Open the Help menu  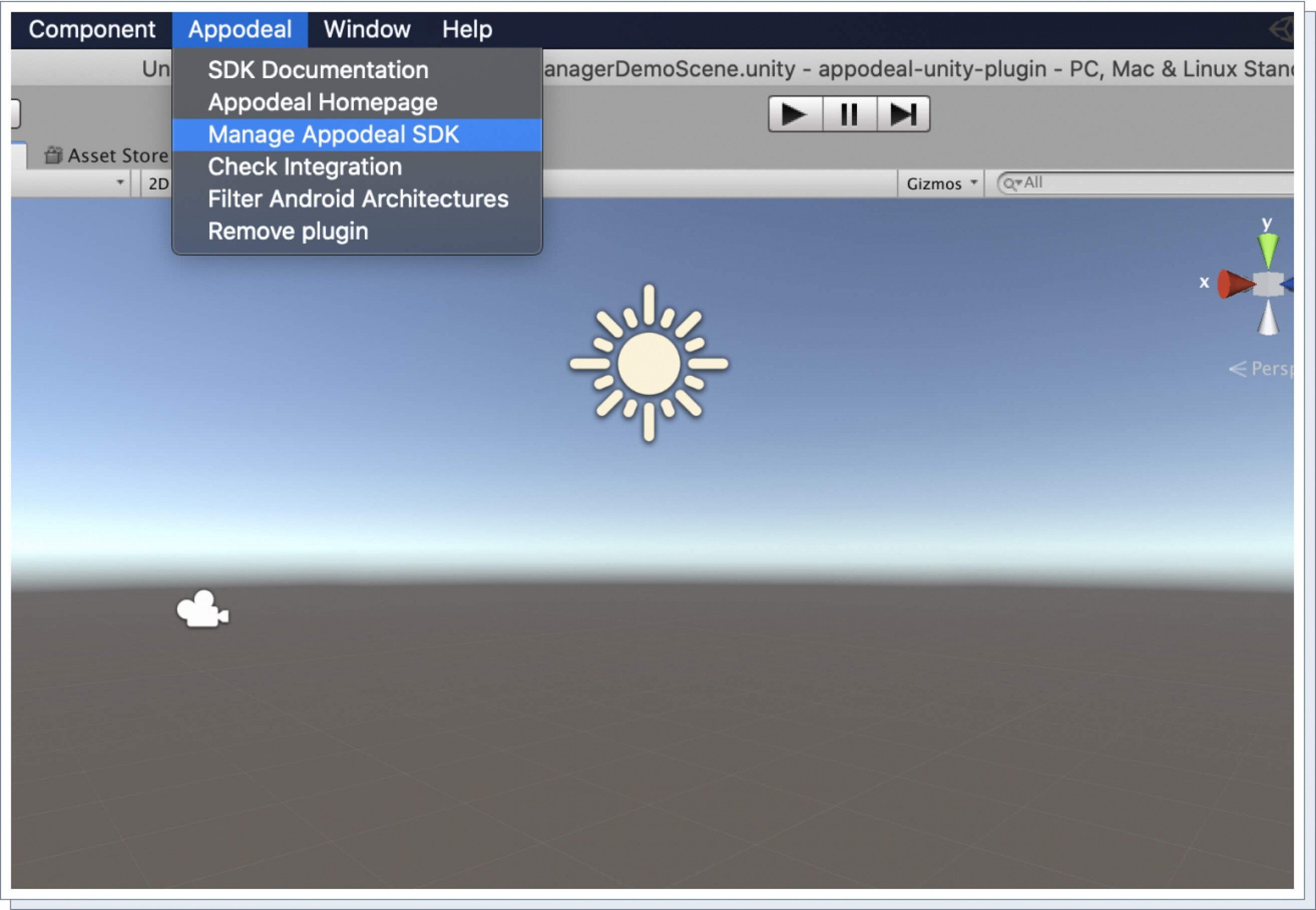pos(467,30)
